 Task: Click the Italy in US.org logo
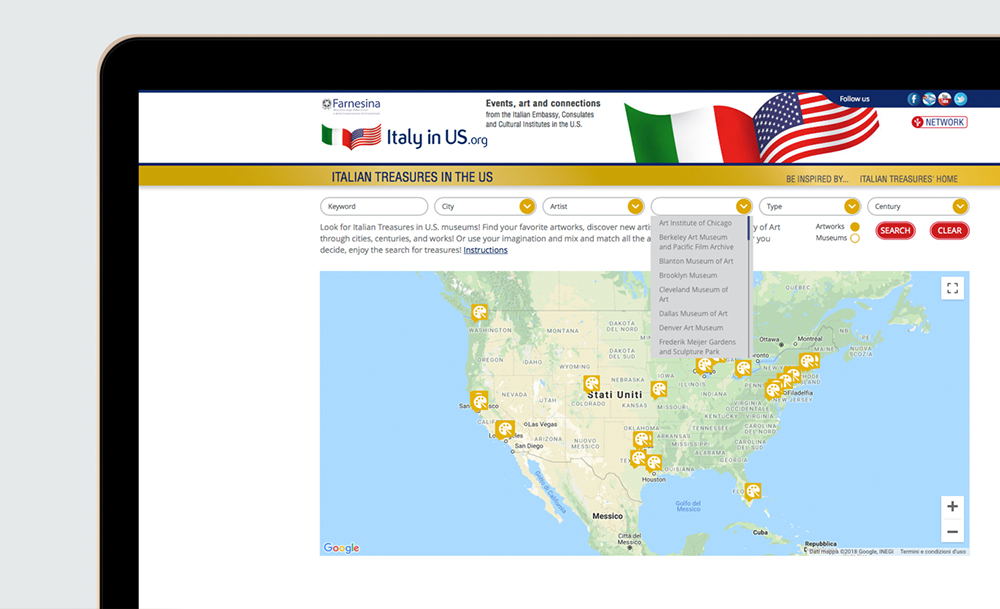pyautogui.click(x=404, y=137)
